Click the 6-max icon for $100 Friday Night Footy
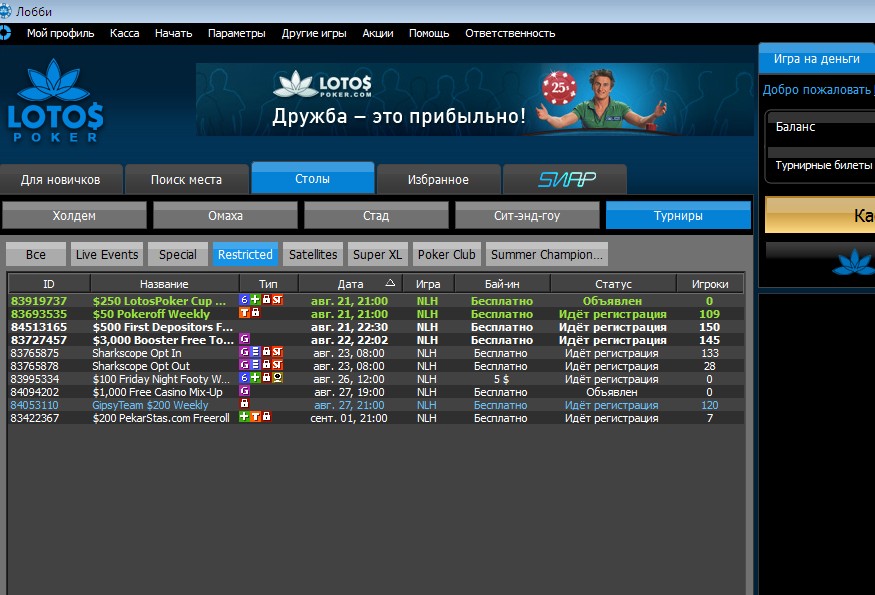Image resolution: width=875 pixels, height=595 pixels. pyautogui.click(x=244, y=378)
